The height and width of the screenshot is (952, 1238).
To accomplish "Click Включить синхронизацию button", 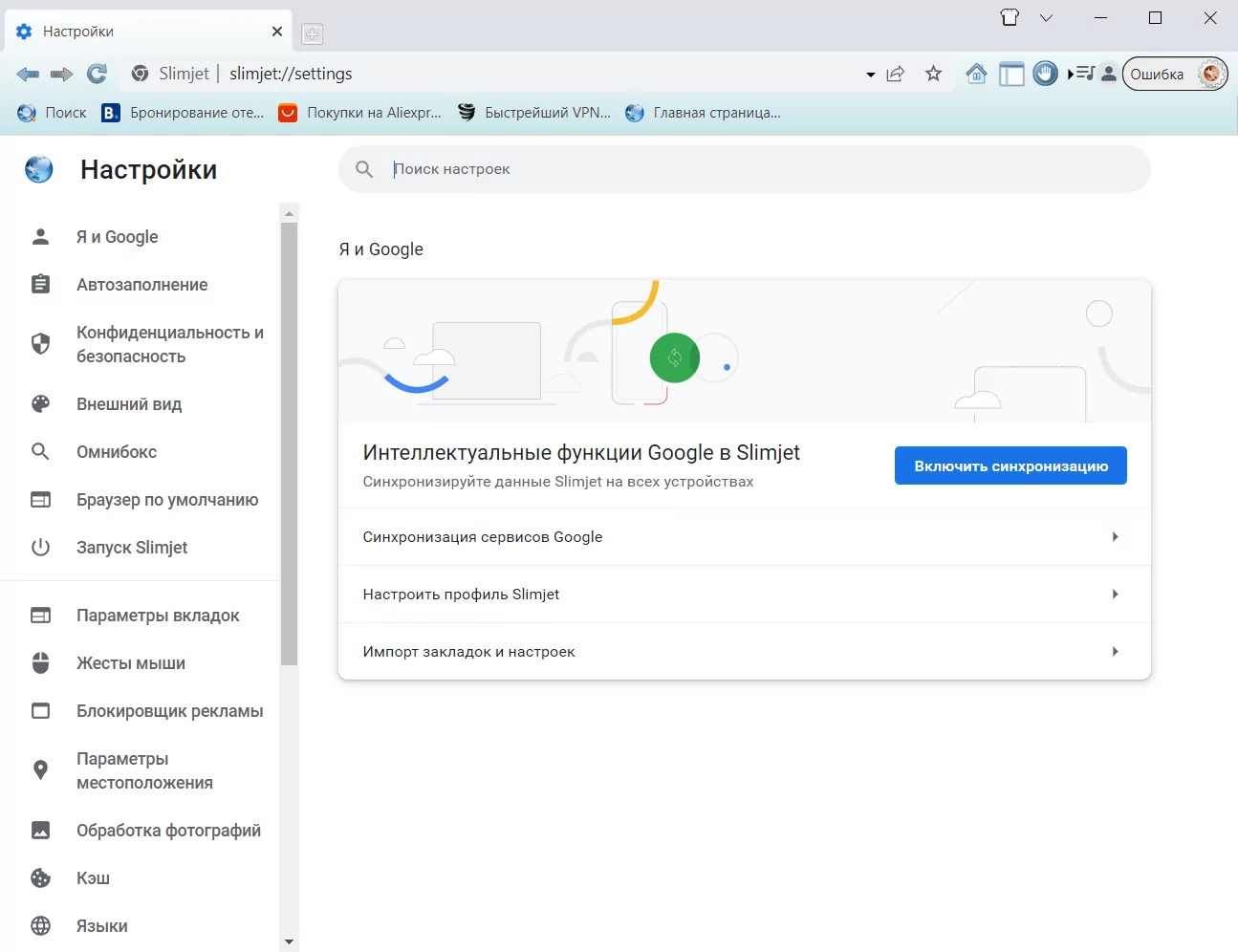I will point(1010,465).
